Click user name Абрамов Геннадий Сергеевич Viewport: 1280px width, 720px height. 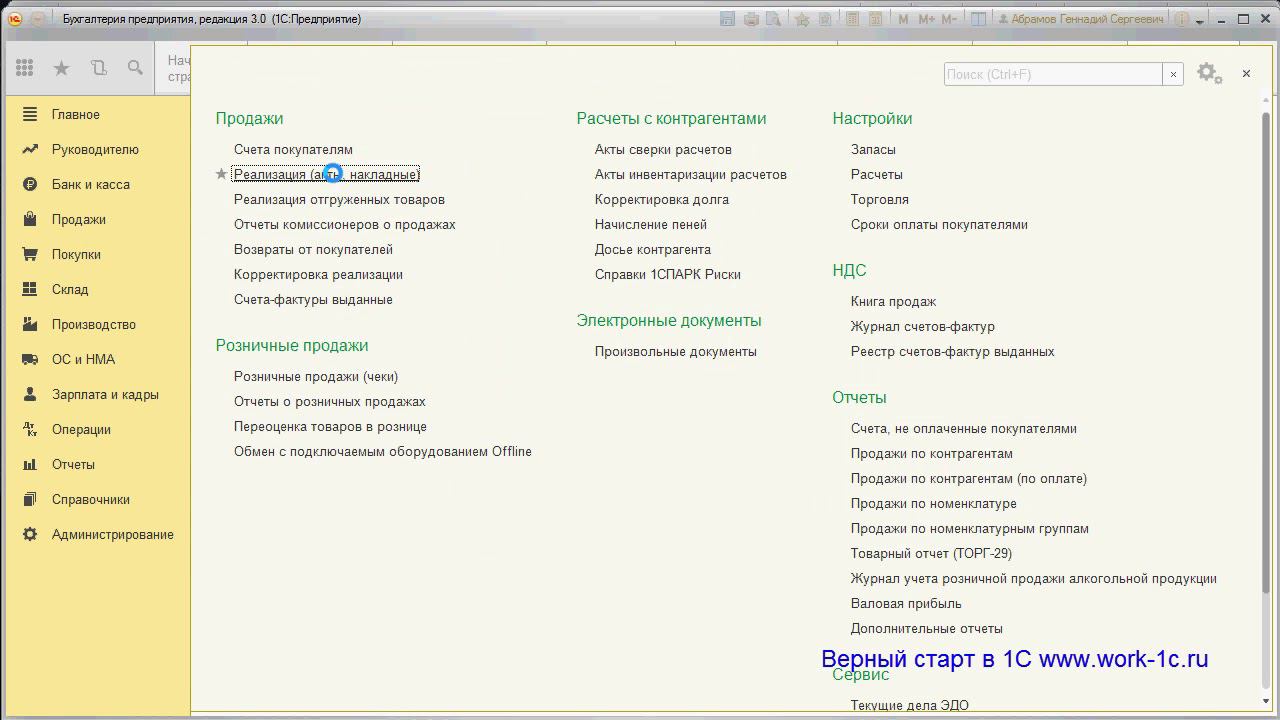coord(1086,19)
